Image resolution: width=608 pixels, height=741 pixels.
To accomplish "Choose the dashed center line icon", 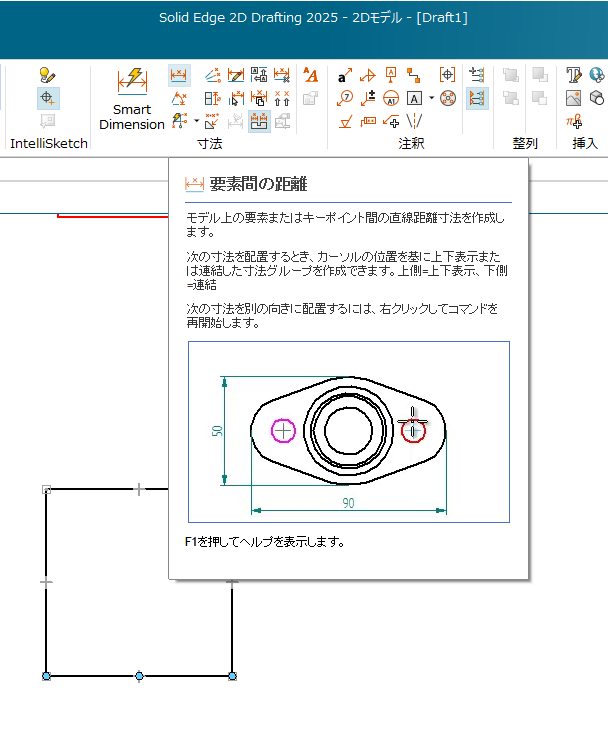I will 414,121.
